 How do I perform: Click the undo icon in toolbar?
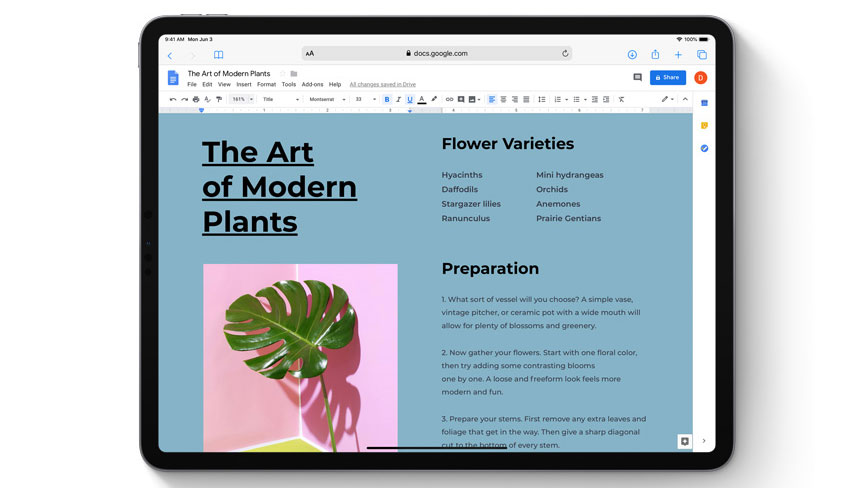173,99
